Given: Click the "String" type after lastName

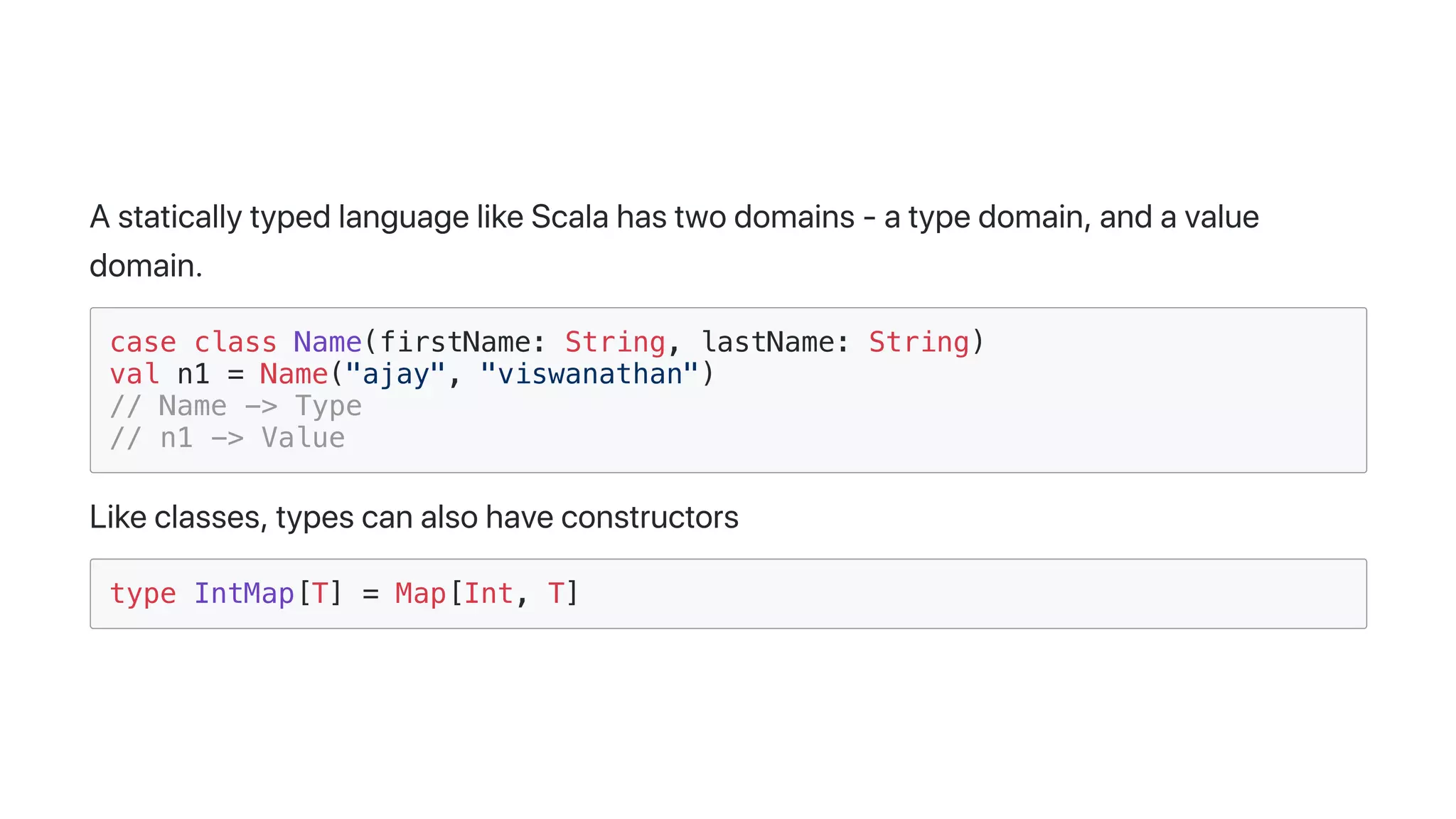Looking at the screenshot, I should (919, 343).
